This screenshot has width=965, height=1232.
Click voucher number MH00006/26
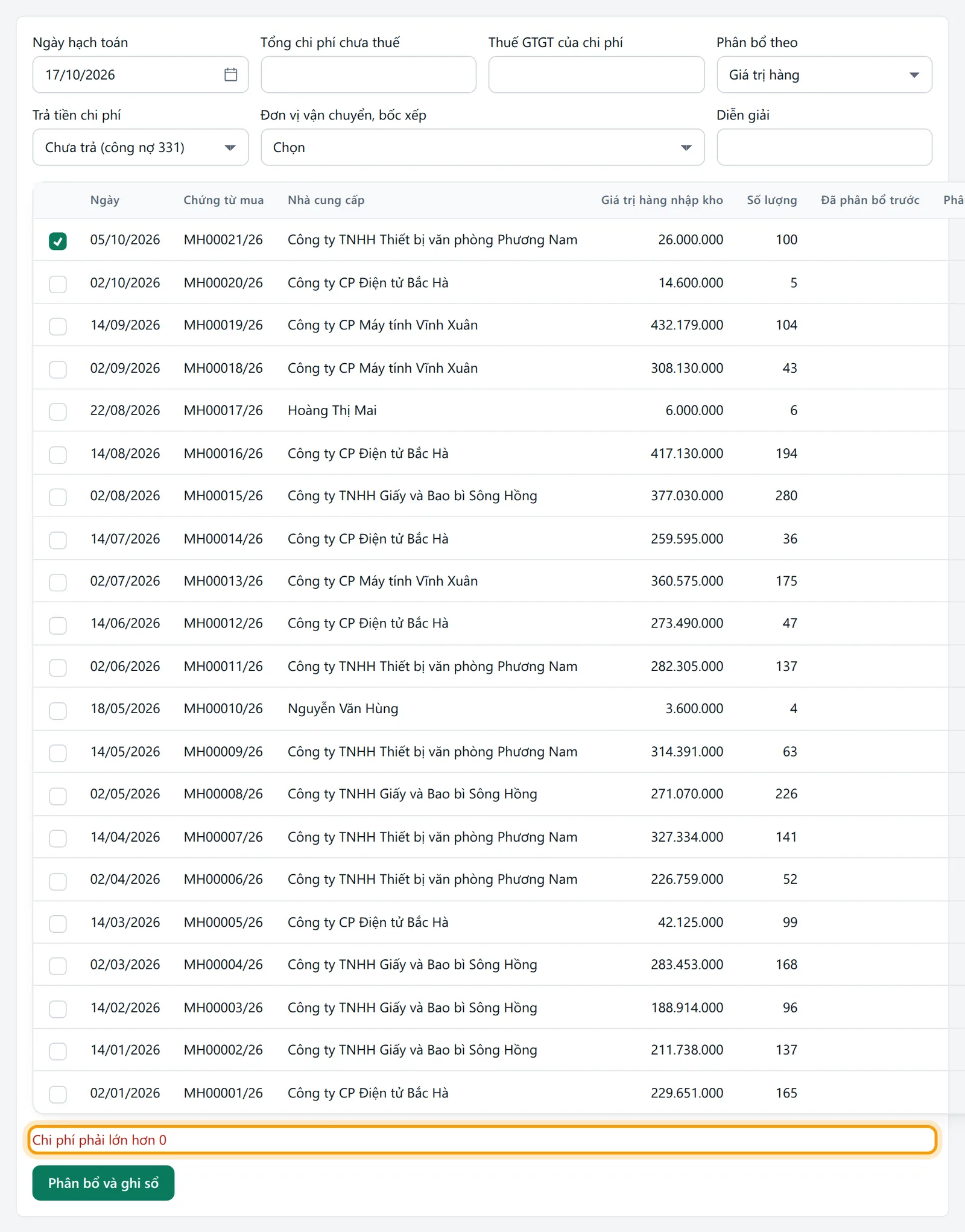click(x=223, y=879)
